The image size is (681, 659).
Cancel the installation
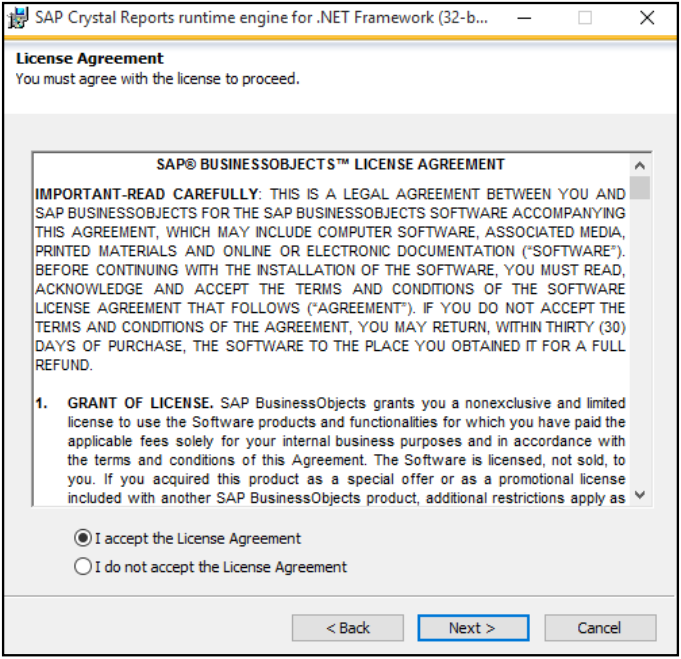pos(599,628)
